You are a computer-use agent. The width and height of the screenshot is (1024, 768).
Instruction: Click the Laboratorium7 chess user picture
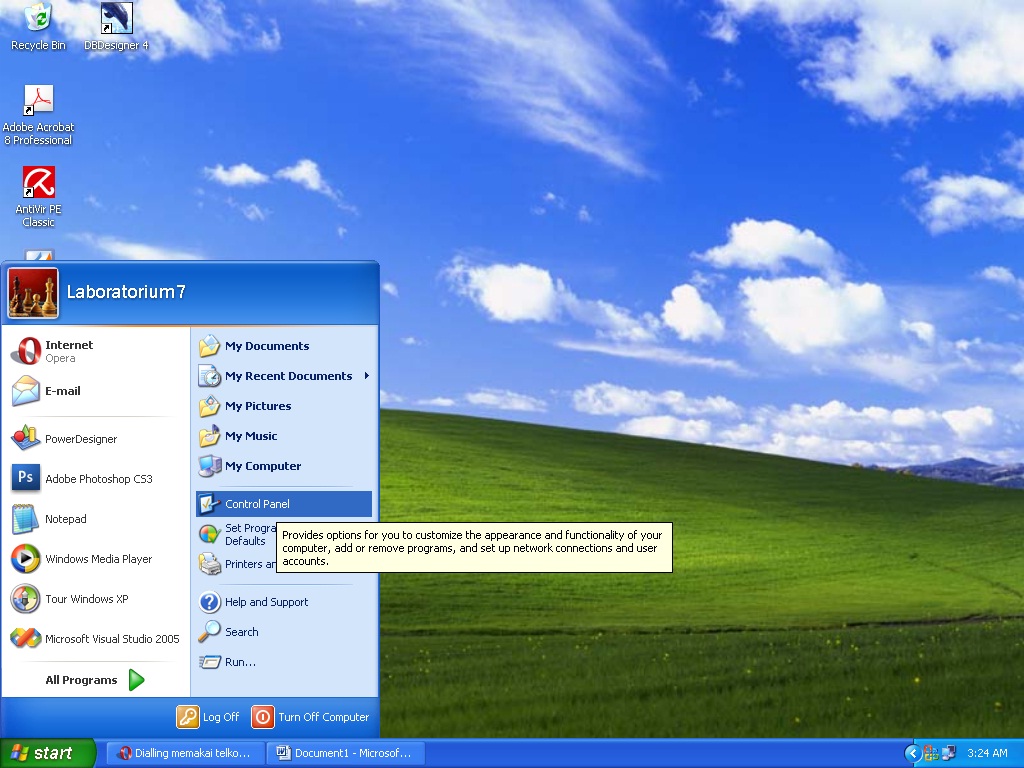[x=33, y=293]
